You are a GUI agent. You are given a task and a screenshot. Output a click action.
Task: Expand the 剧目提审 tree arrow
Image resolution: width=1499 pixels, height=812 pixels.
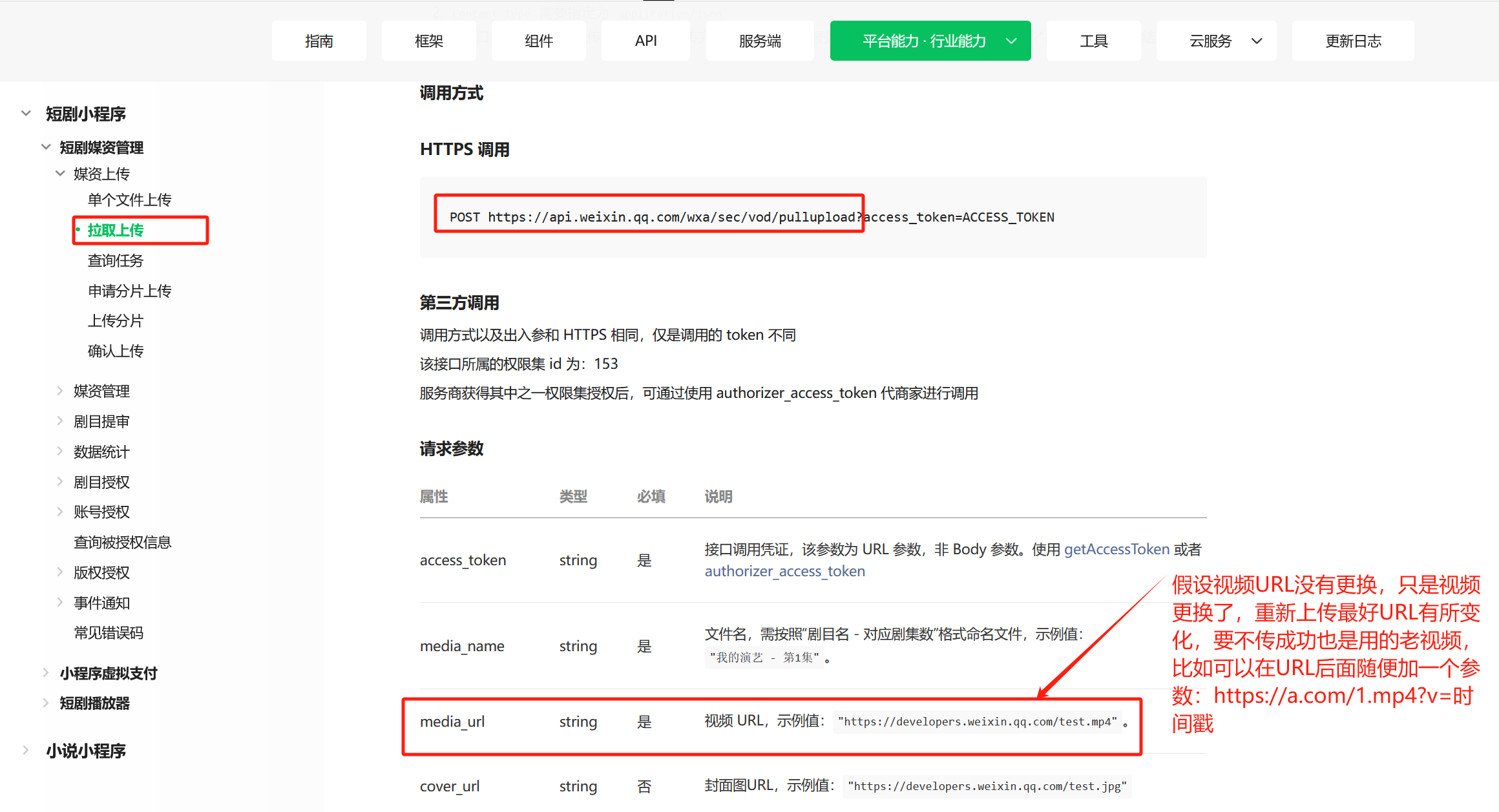pos(60,421)
